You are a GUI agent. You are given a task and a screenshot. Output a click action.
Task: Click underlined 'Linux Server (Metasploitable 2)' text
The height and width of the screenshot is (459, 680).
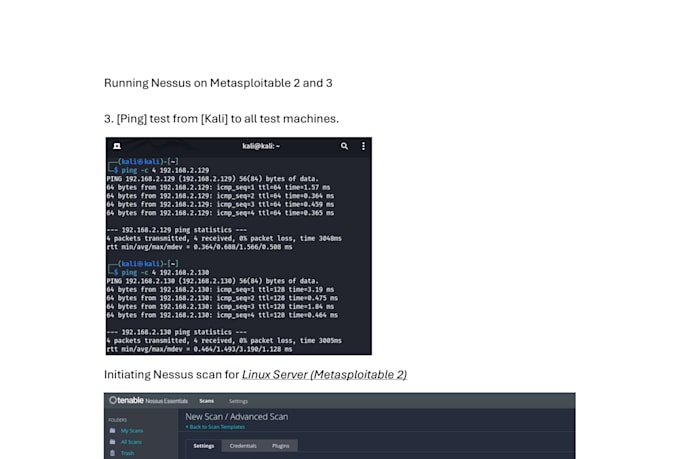(x=324, y=374)
